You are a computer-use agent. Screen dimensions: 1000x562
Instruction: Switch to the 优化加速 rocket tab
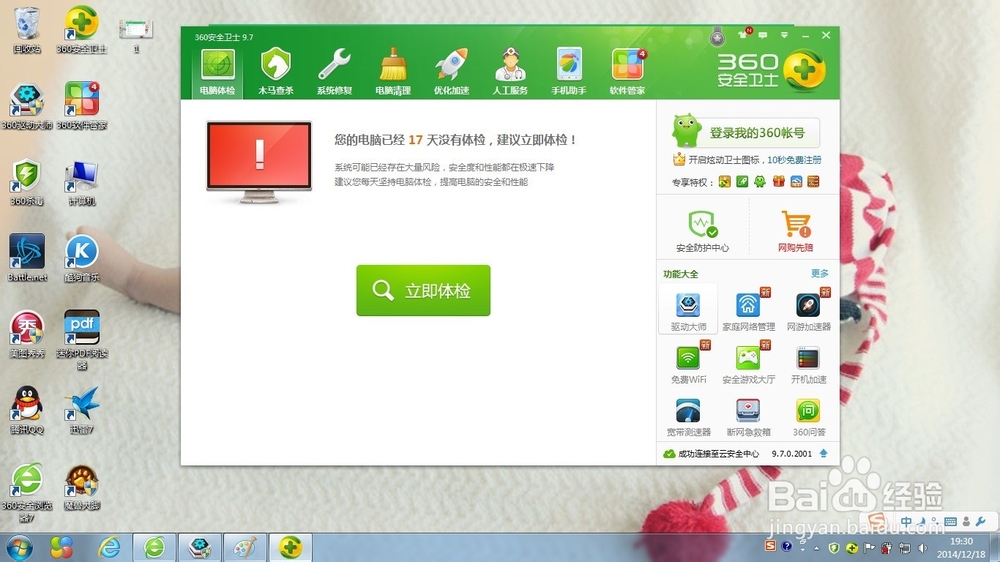coord(452,72)
